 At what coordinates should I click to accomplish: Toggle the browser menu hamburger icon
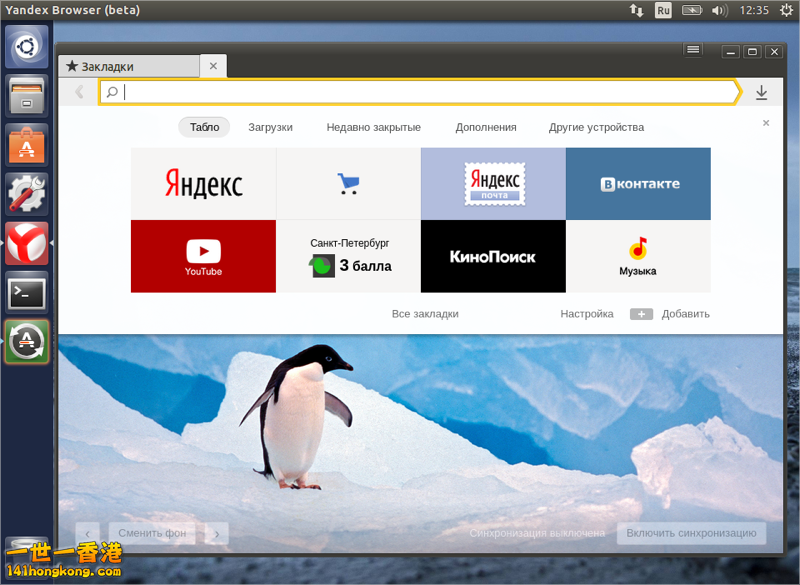693,49
